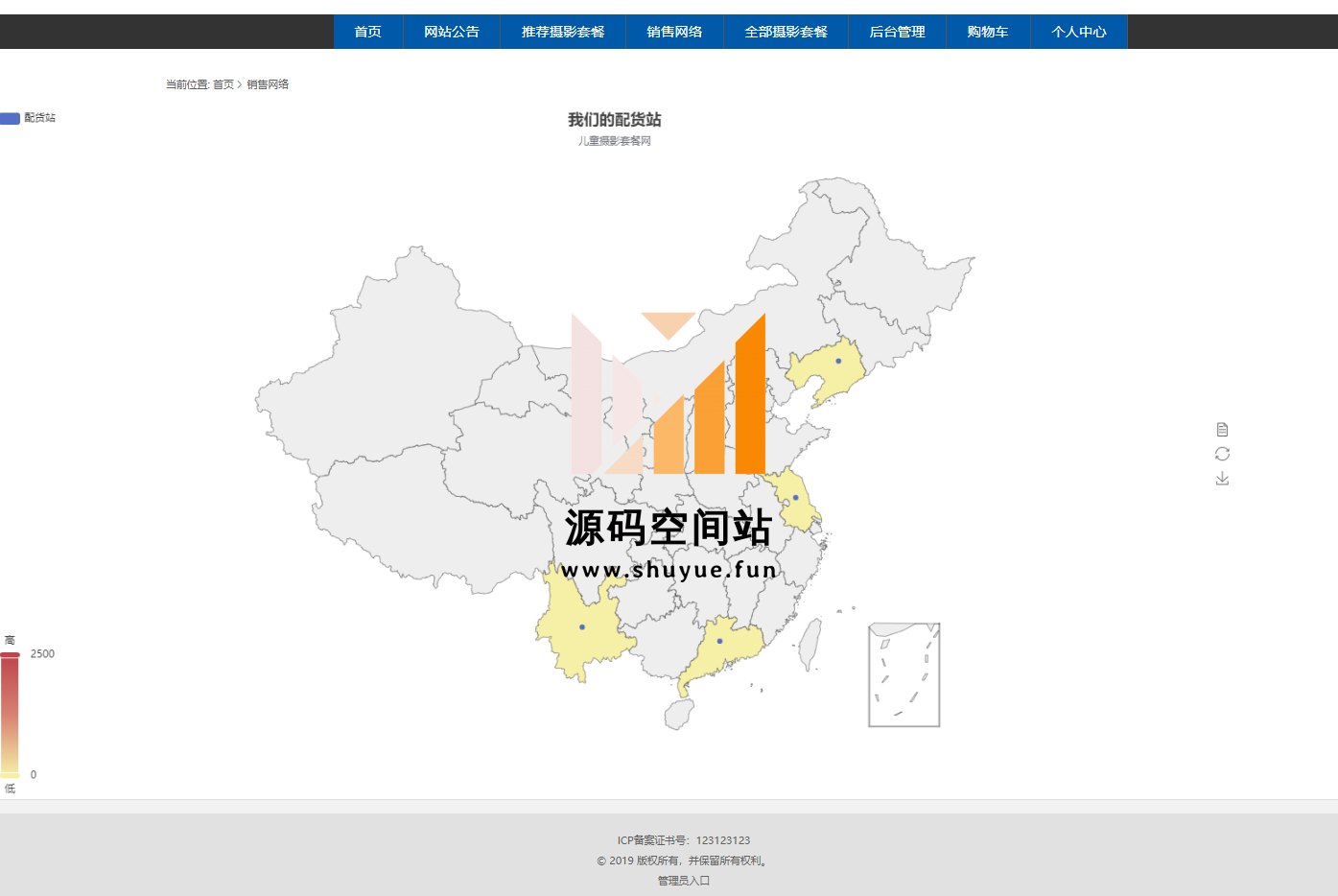Select 销售网络 in the navigation bar

coord(674,32)
